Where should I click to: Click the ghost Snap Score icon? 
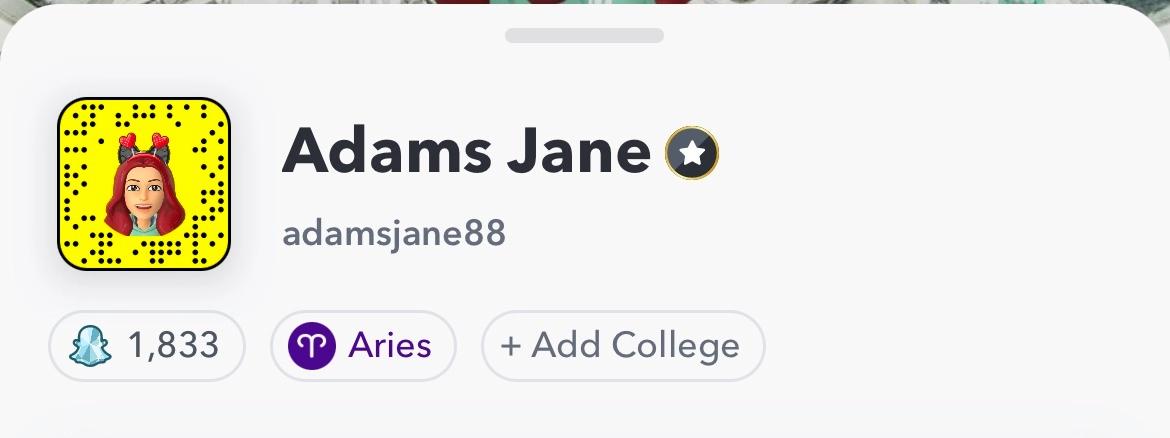click(90, 346)
